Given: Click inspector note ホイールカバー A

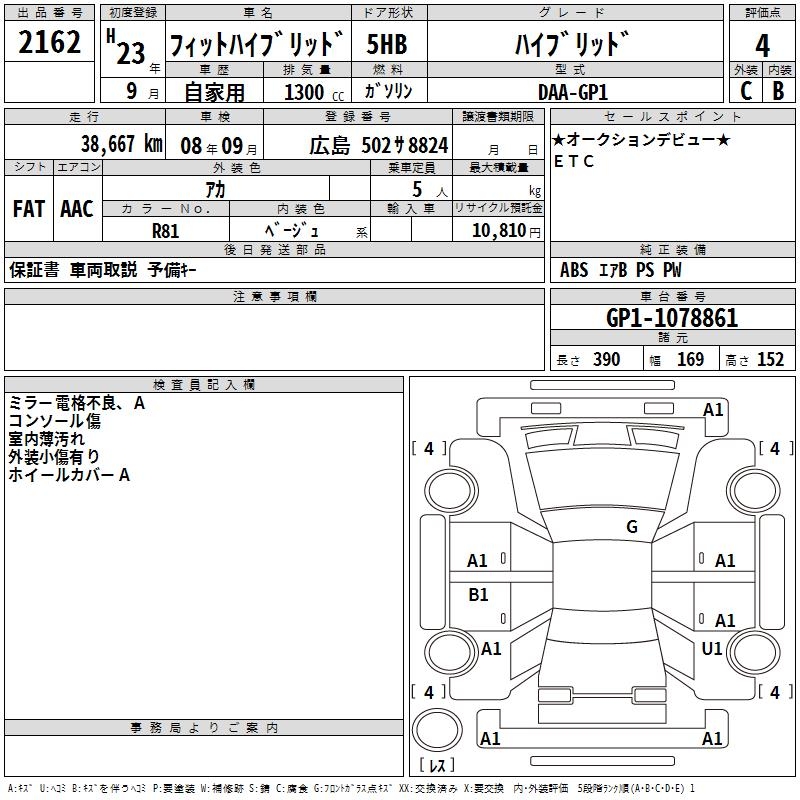Looking at the screenshot, I should point(69,475).
